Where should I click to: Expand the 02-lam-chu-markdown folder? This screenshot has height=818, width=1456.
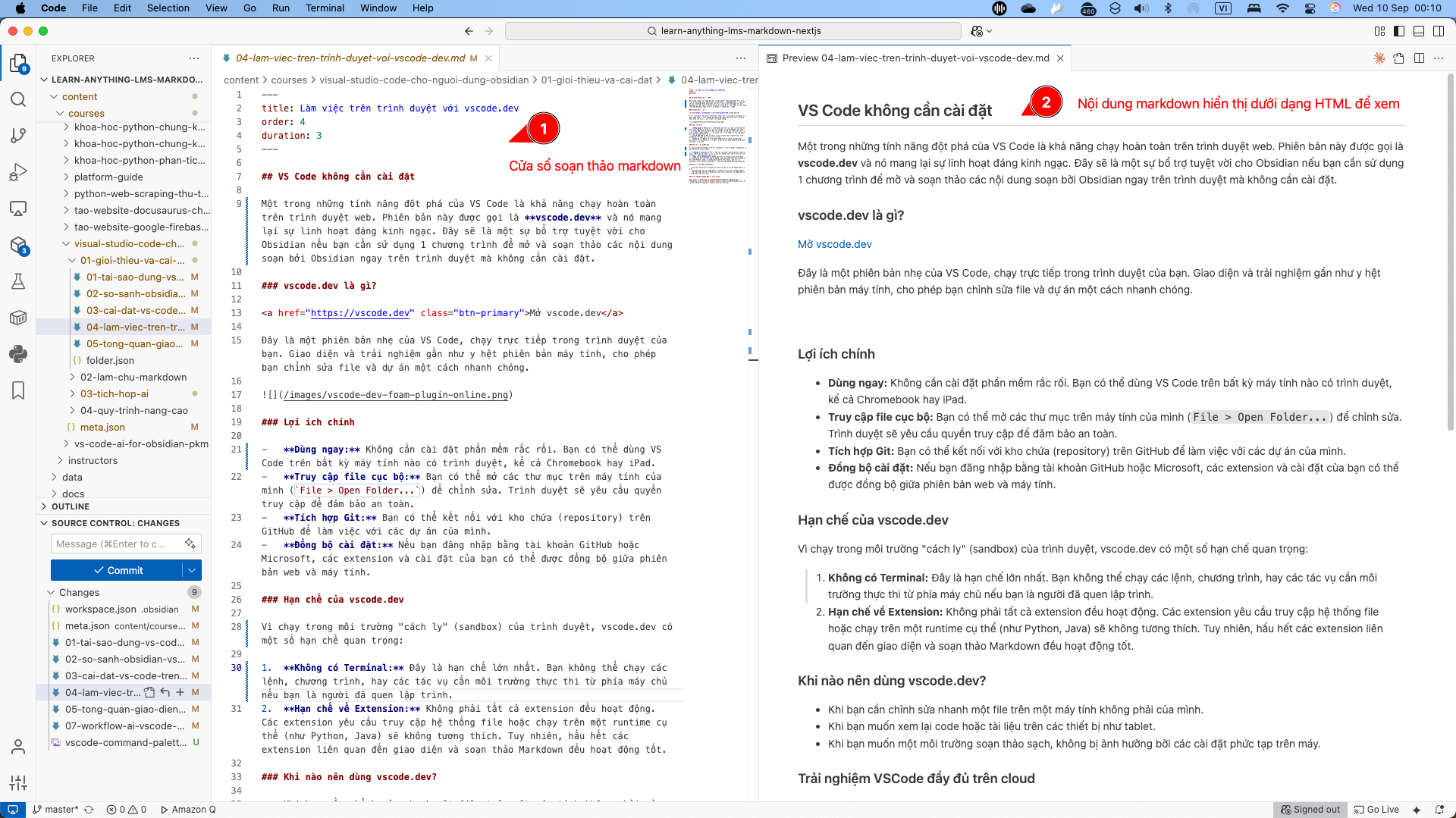133,377
